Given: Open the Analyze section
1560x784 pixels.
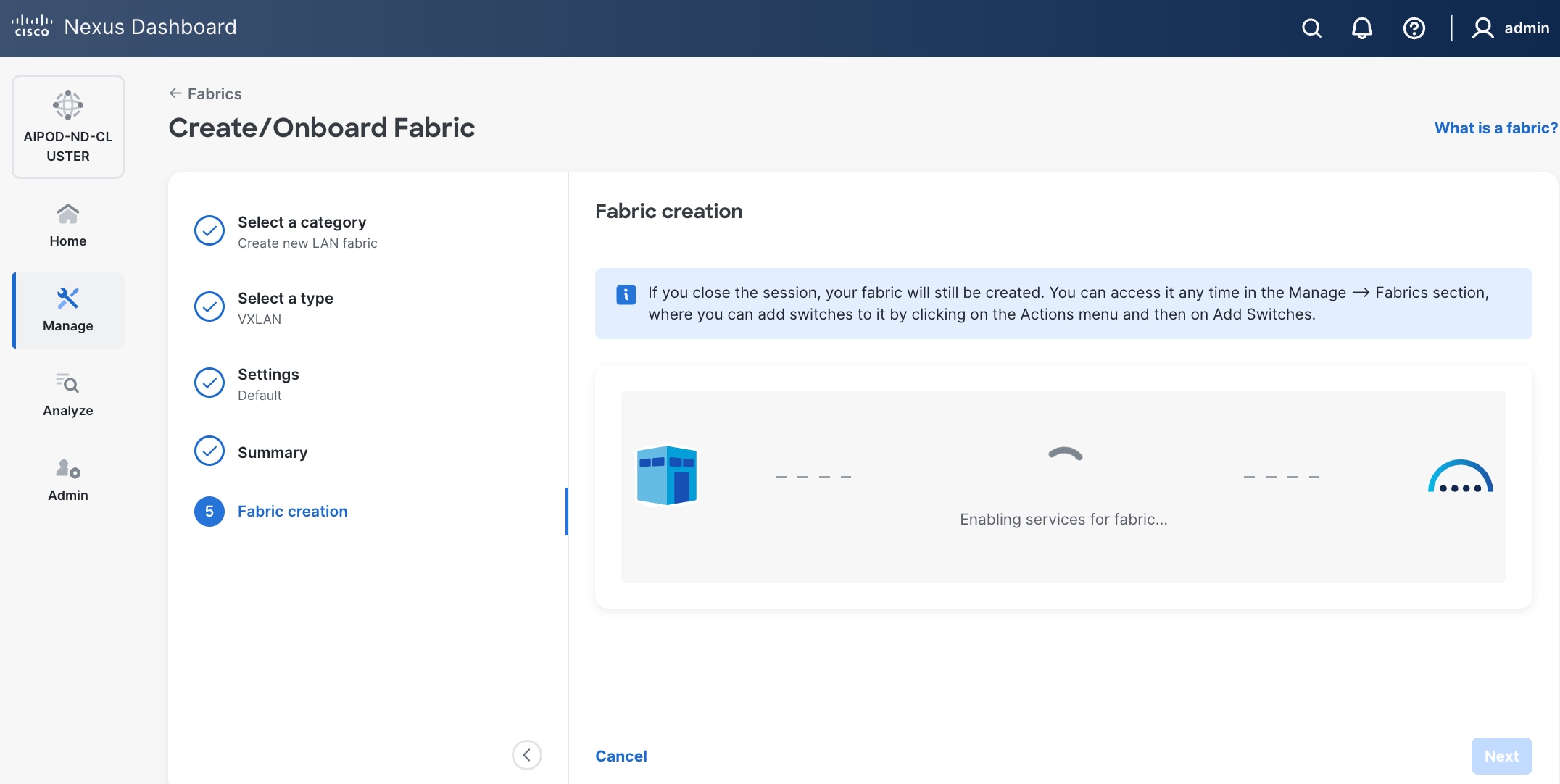Looking at the screenshot, I should tap(67, 394).
